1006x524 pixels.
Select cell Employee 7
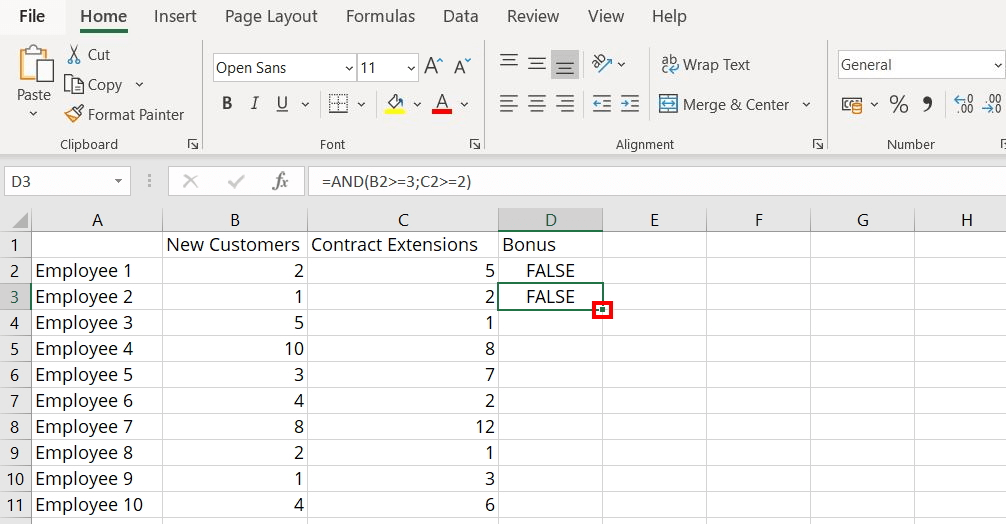click(x=97, y=427)
